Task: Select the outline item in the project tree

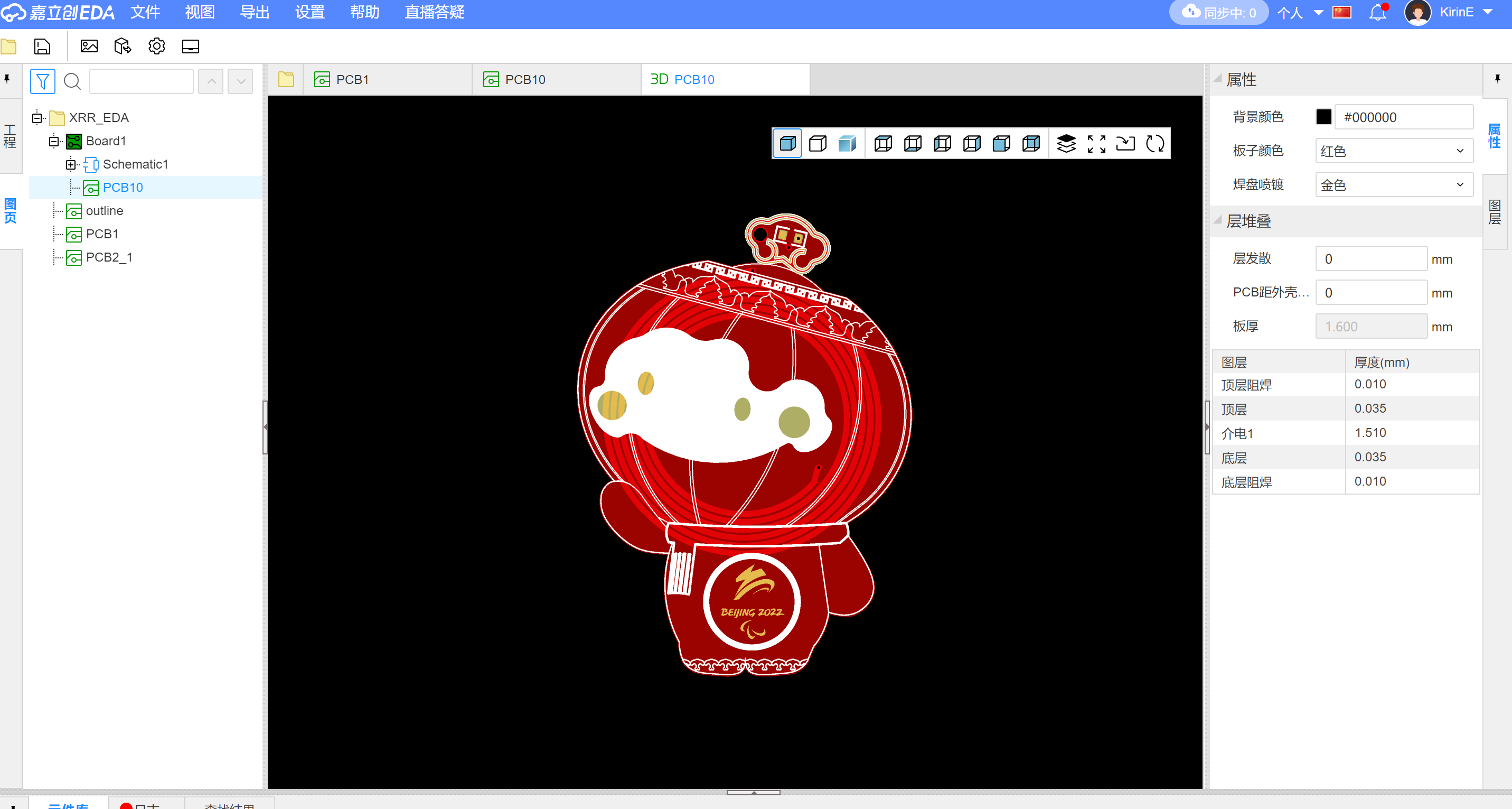Action: [x=104, y=211]
